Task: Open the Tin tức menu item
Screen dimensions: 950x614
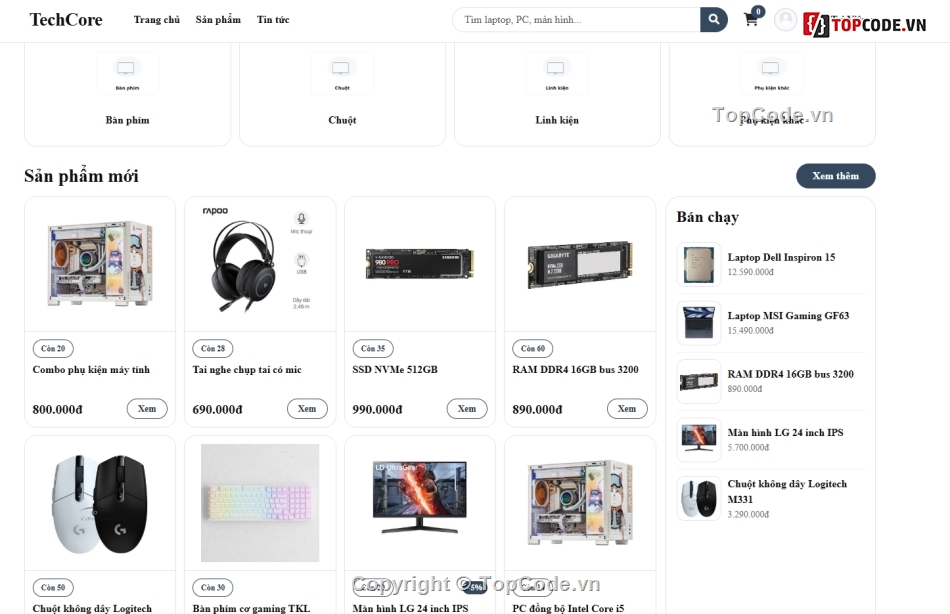Action: (273, 19)
